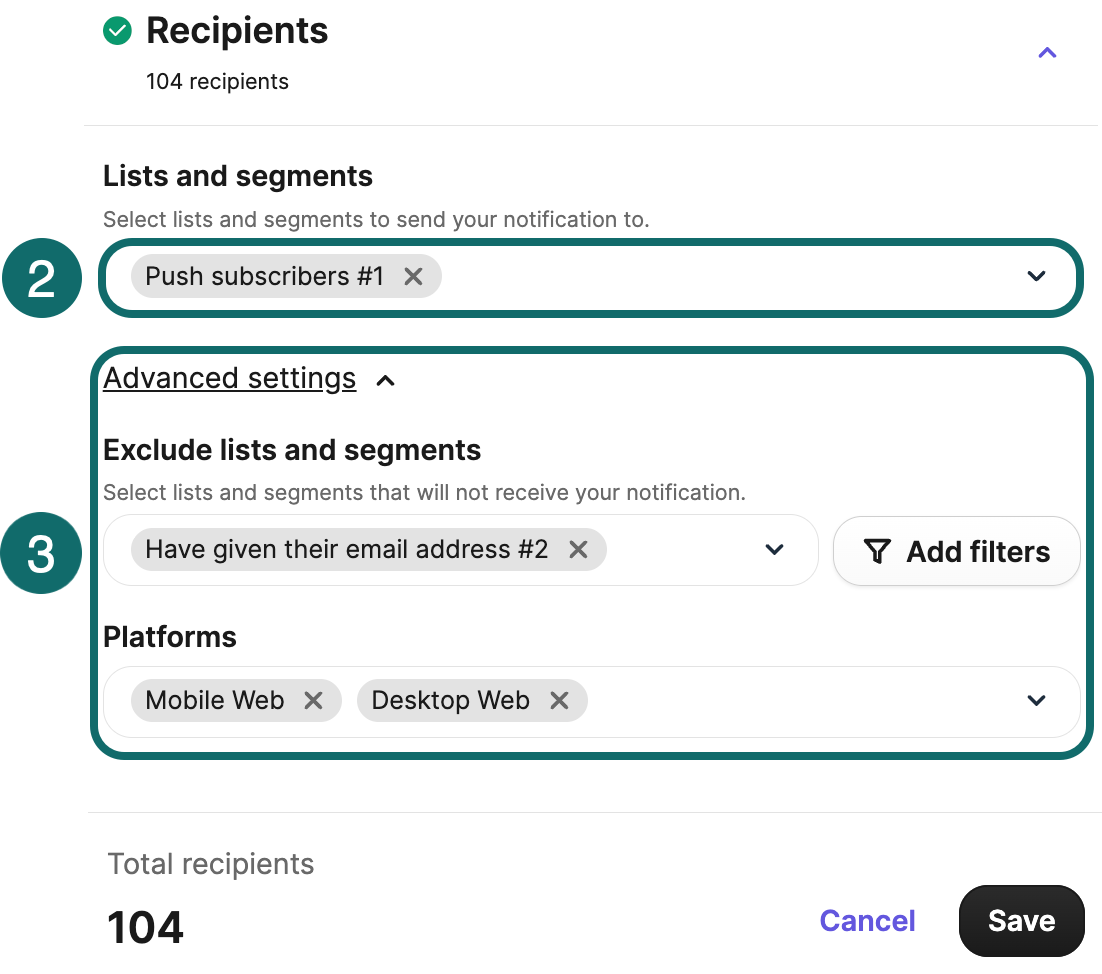Select the Push subscribers #1 chip text
The width and height of the screenshot is (1102, 974).
coord(265,276)
